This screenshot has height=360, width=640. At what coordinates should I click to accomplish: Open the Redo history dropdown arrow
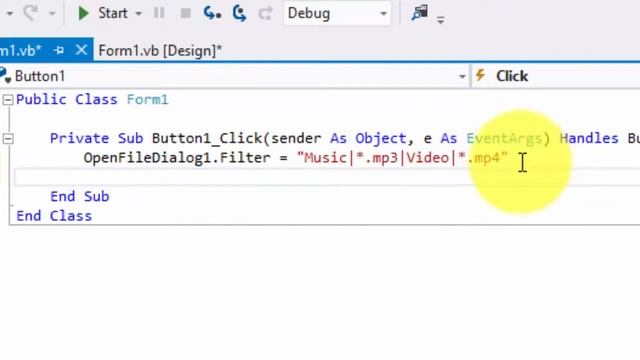[52, 13]
